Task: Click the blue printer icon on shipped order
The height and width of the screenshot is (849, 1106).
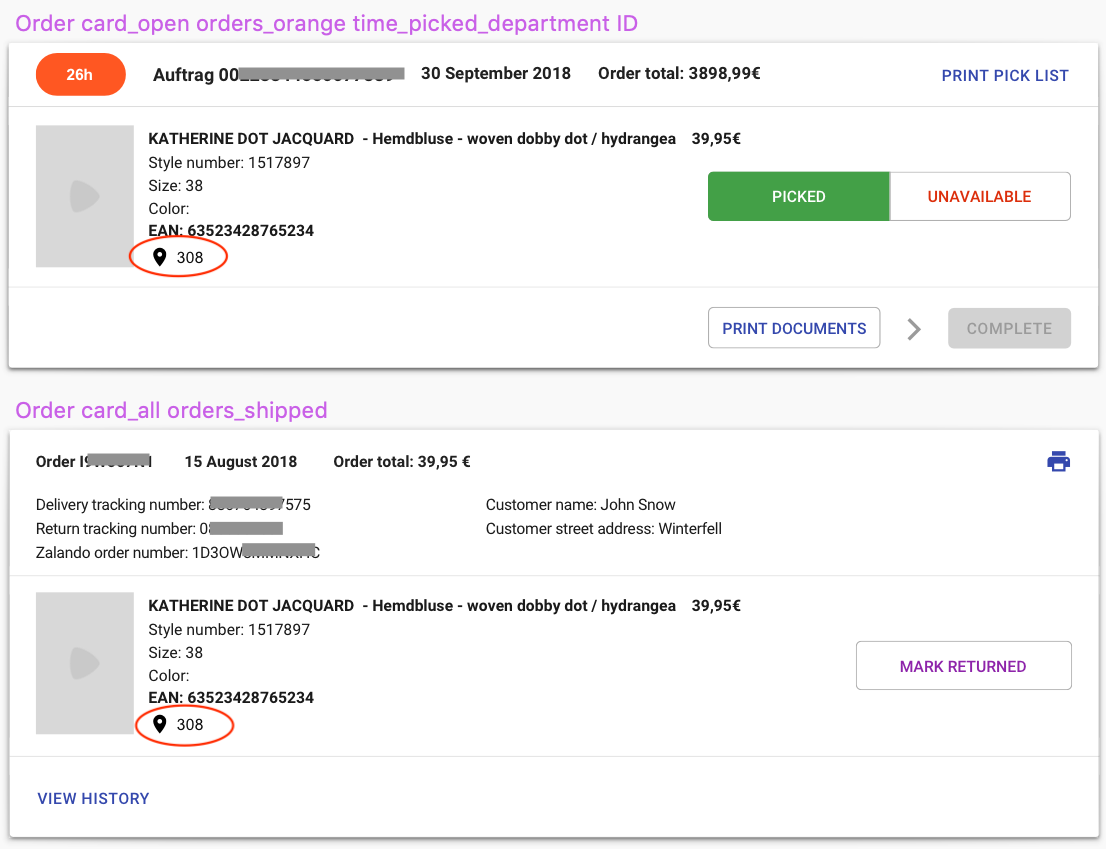Action: [x=1058, y=461]
